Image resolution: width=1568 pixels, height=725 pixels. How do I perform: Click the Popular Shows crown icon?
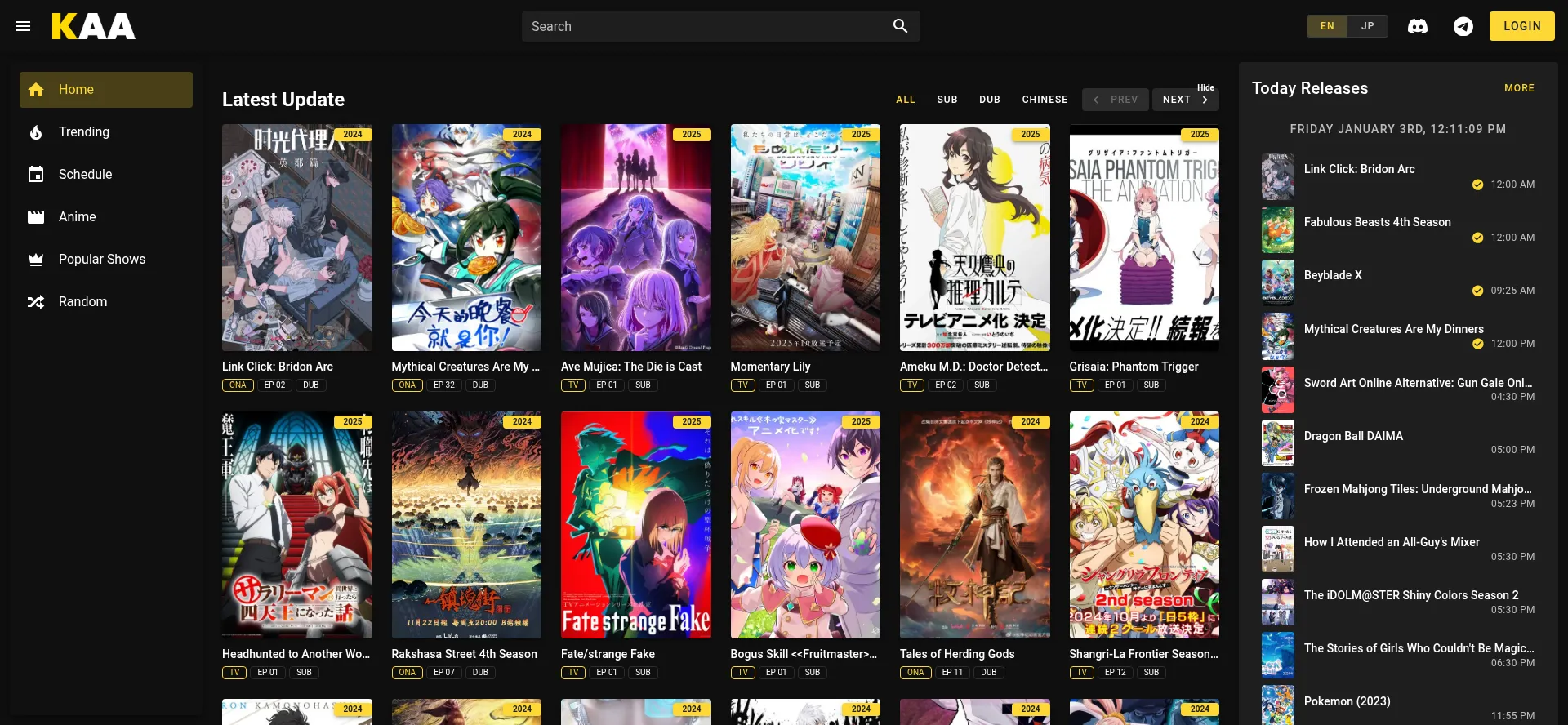pyautogui.click(x=36, y=260)
